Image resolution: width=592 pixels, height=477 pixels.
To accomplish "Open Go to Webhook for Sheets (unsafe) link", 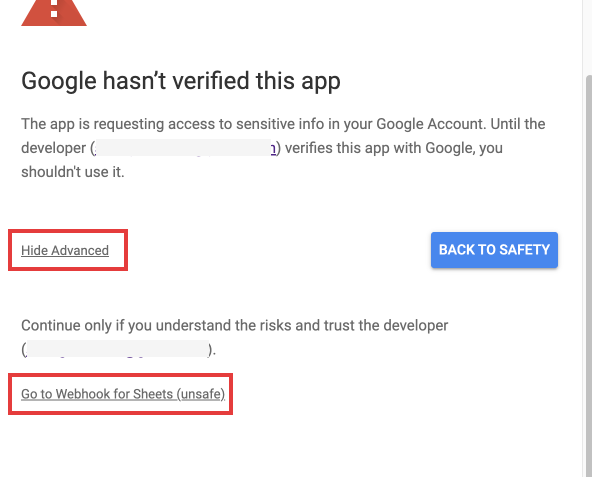I will pos(123,394).
